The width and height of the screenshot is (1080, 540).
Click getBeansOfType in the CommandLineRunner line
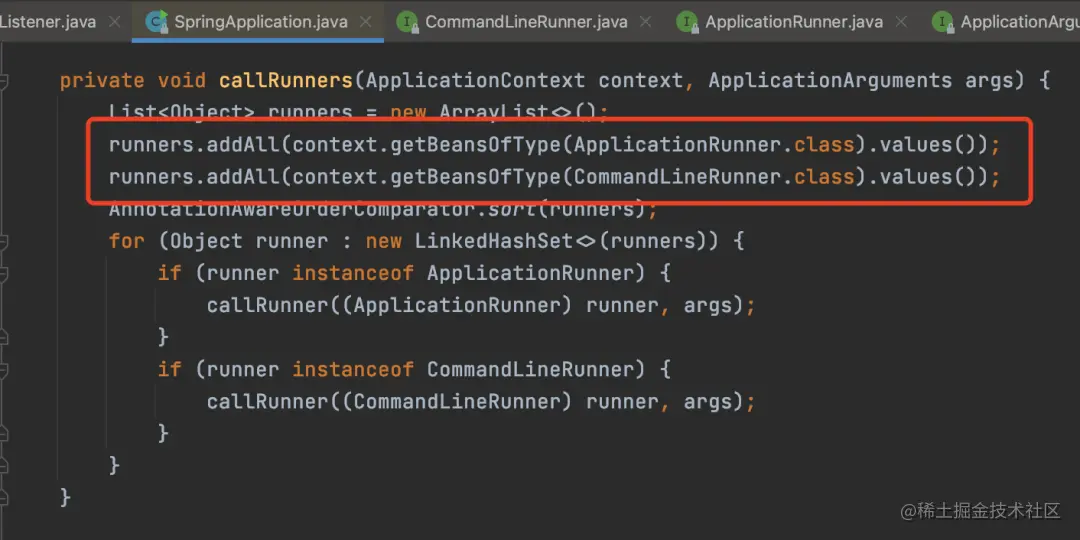(x=475, y=177)
